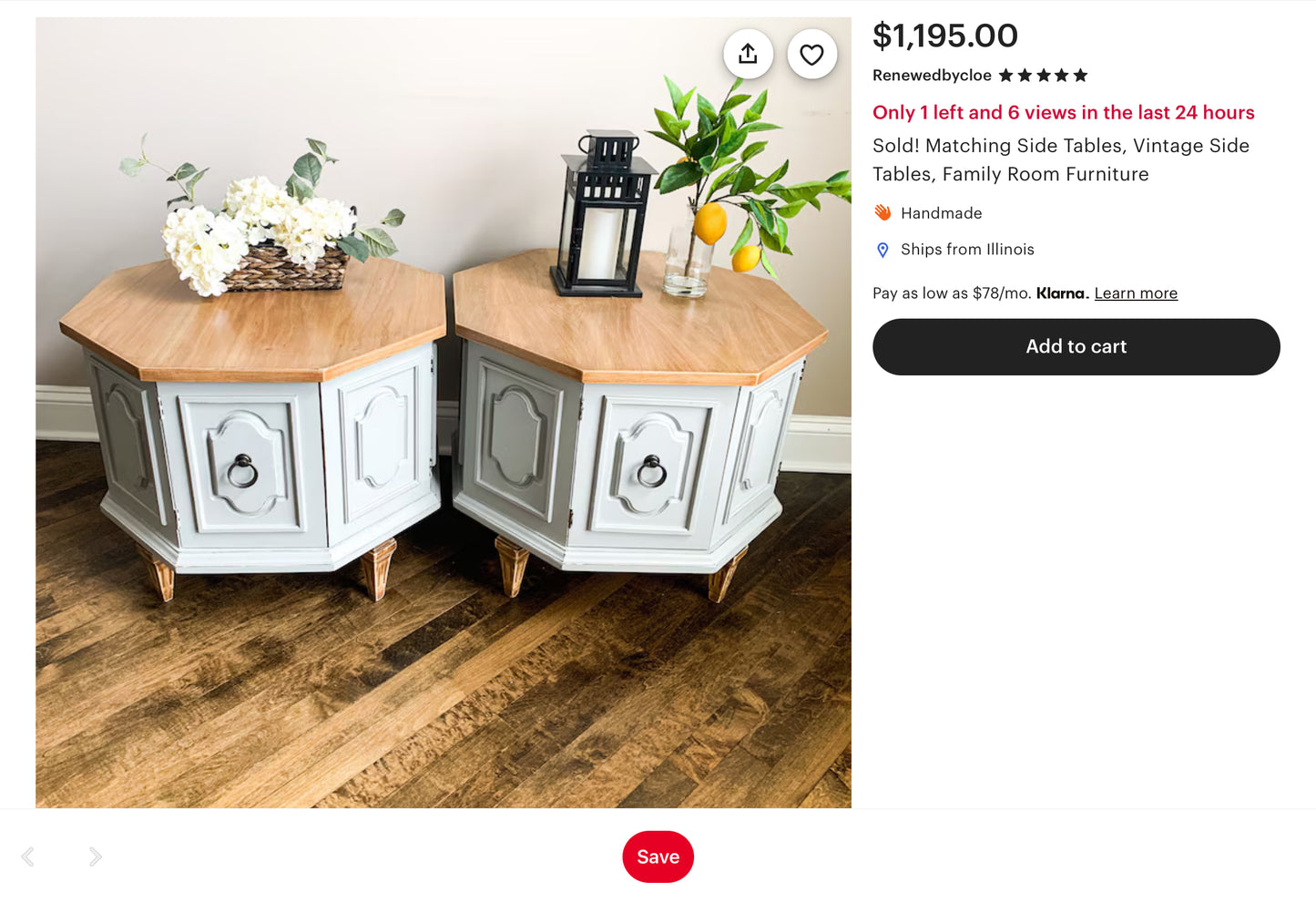The image size is (1316, 903).
Task: Open Klarna Learn more link
Action: (1136, 293)
